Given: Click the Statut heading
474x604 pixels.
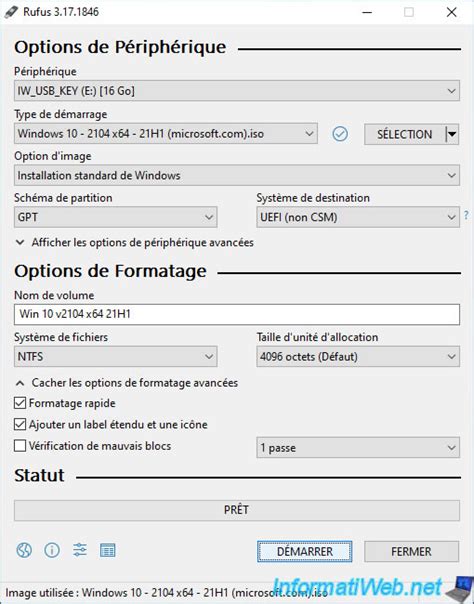Looking at the screenshot, I should coord(39,475).
